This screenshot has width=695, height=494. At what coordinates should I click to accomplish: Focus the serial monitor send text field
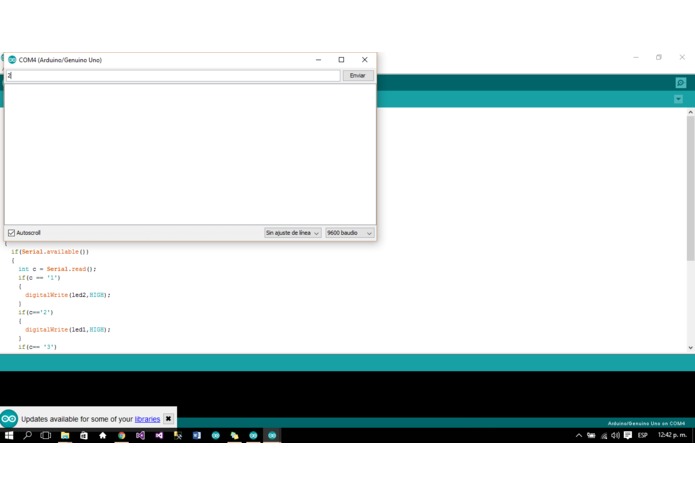pyautogui.click(x=173, y=76)
